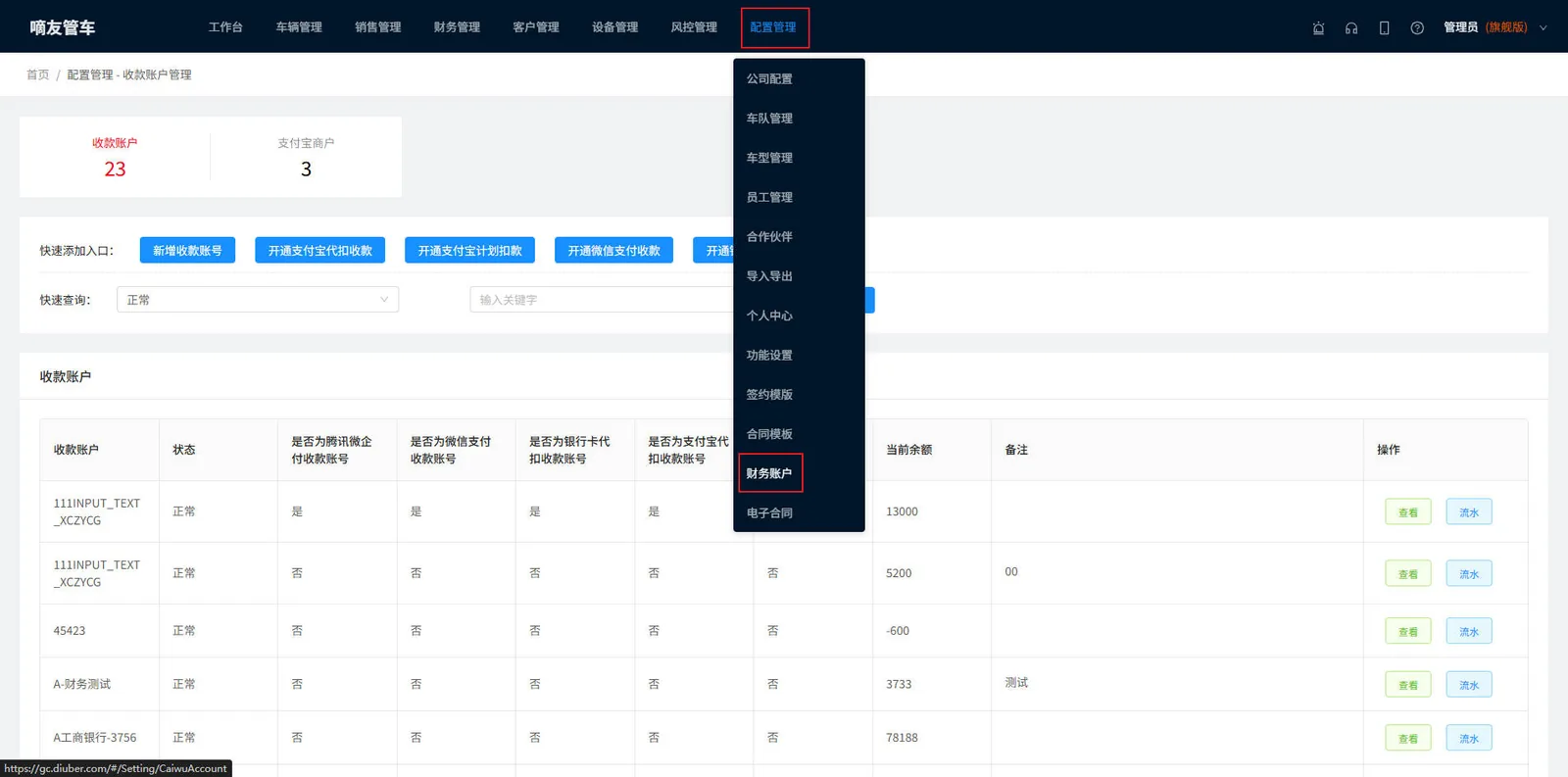
Task: Click the 开通支付宝计划扣款 button
Action: point(470,250)
